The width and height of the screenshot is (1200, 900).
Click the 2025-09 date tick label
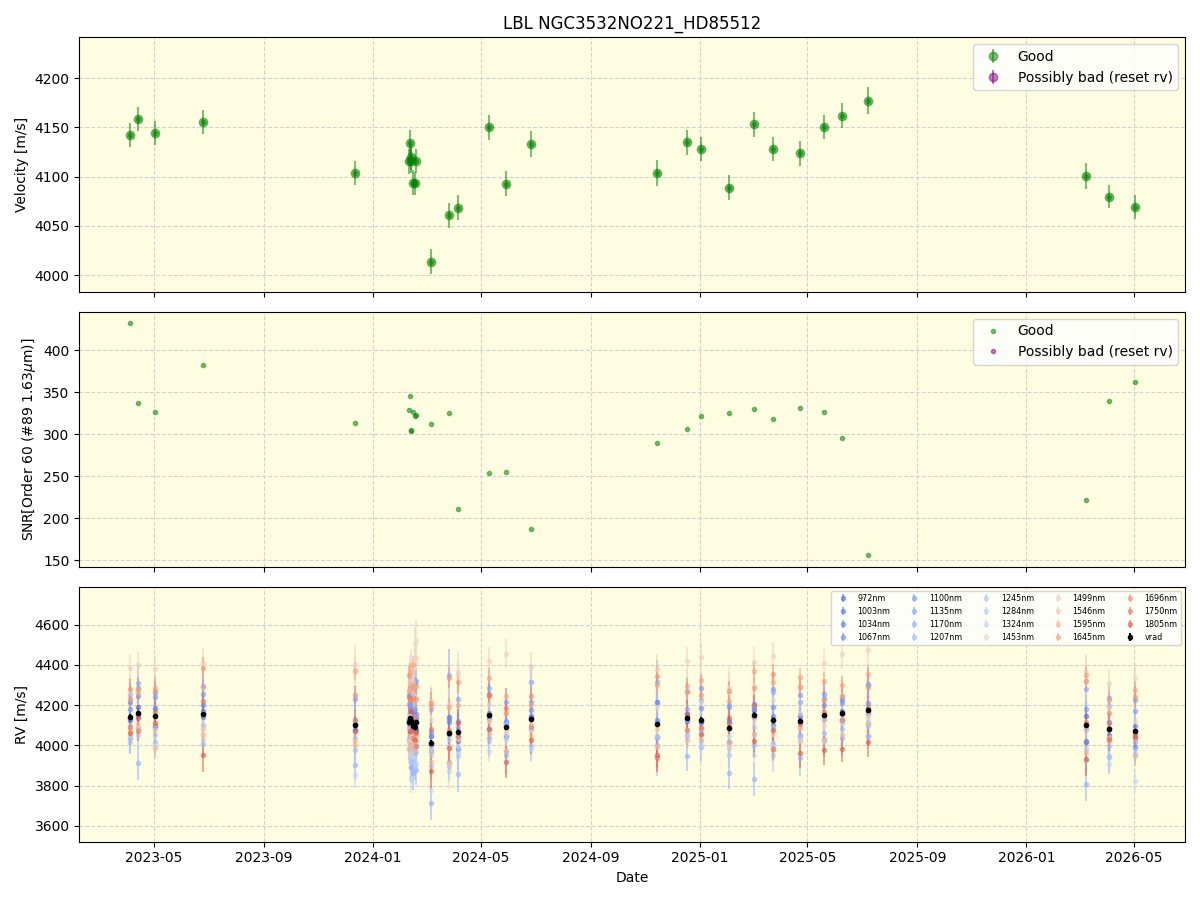click(x=917, y=857)
